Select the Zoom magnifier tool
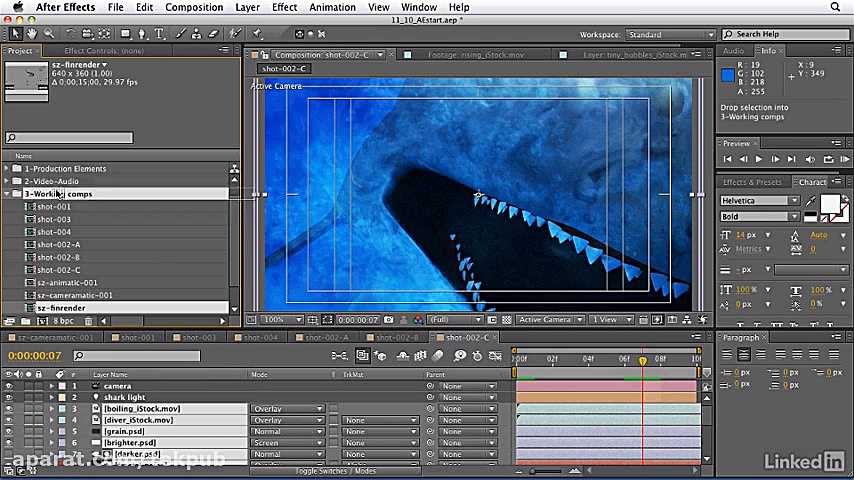This screenshot has width=854, height=480. coord(49,34)
